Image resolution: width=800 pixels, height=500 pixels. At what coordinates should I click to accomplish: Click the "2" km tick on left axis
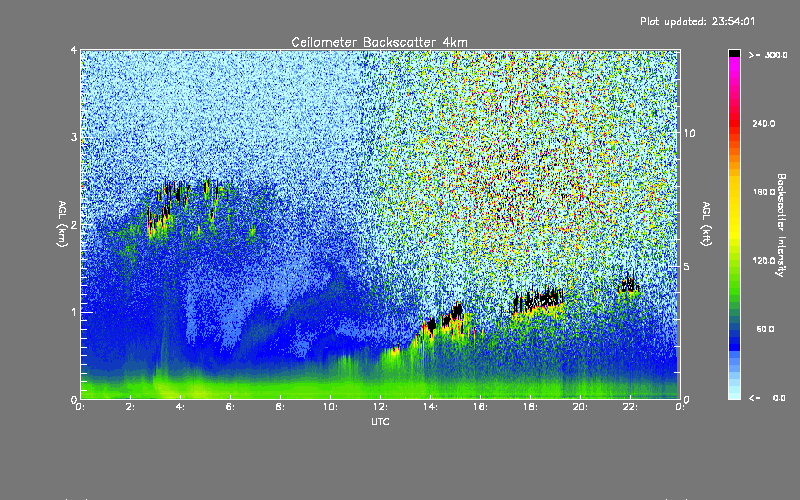[x=74, y=224]
